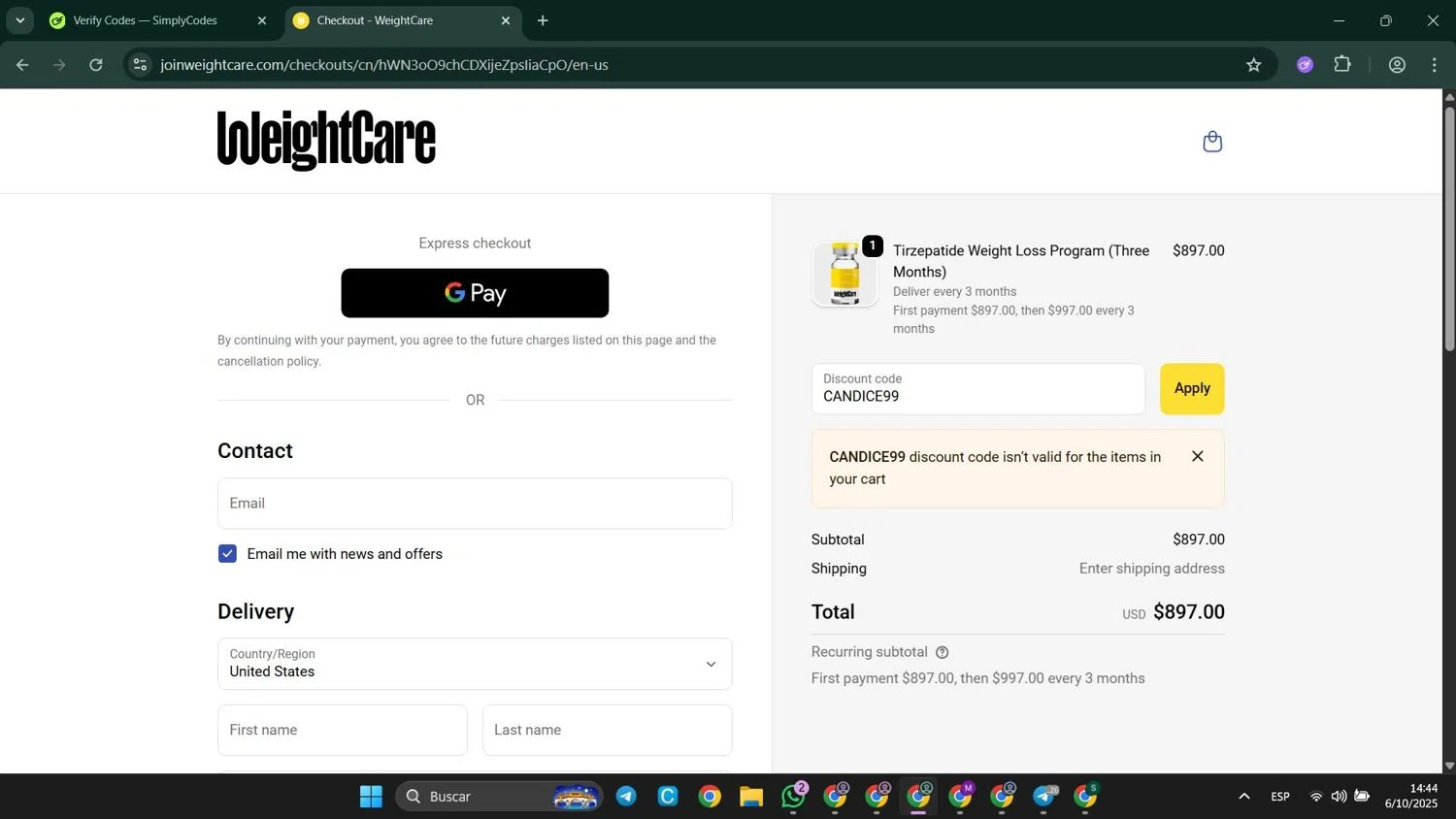Open the Recurring subtotal help icon
Screen dimensions: 1456x819
click(942, 652)
